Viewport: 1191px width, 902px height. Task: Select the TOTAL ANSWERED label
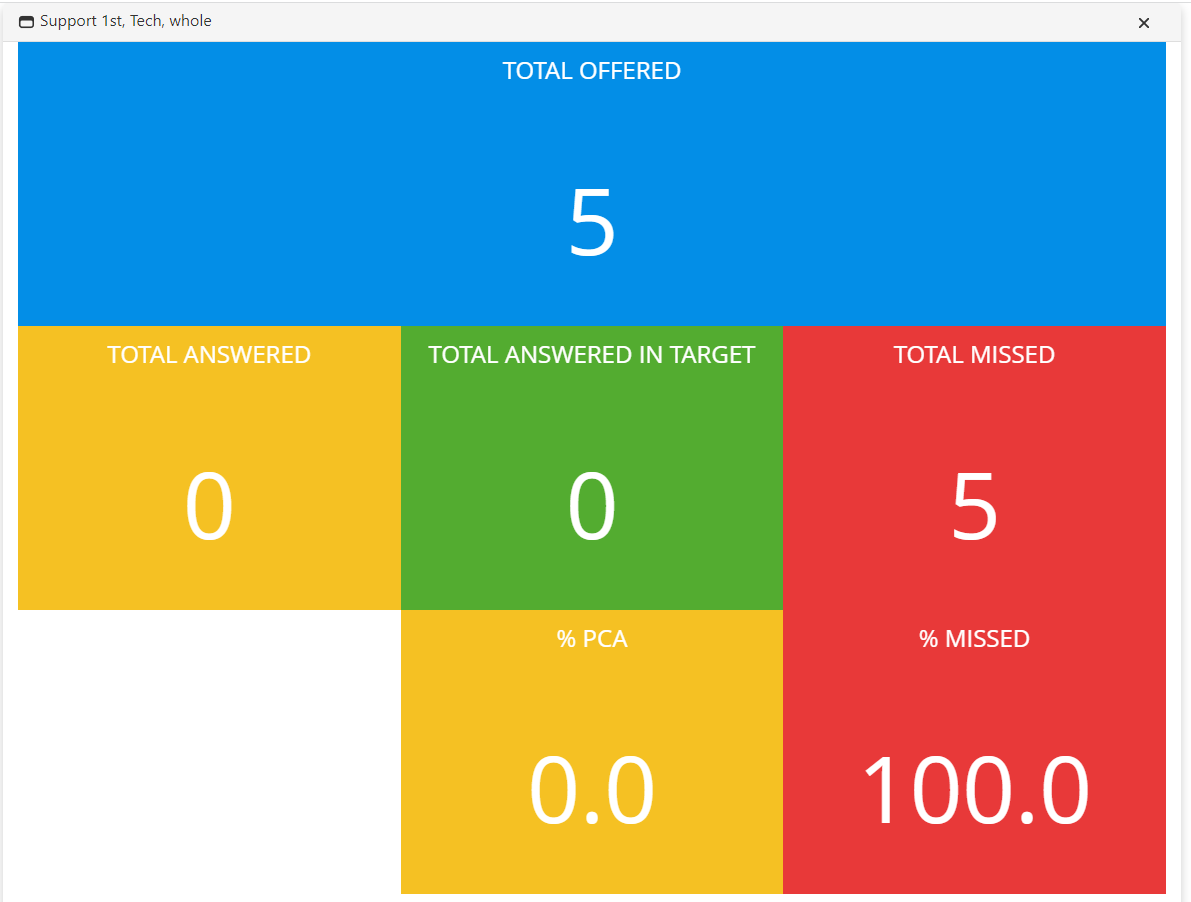209,355
